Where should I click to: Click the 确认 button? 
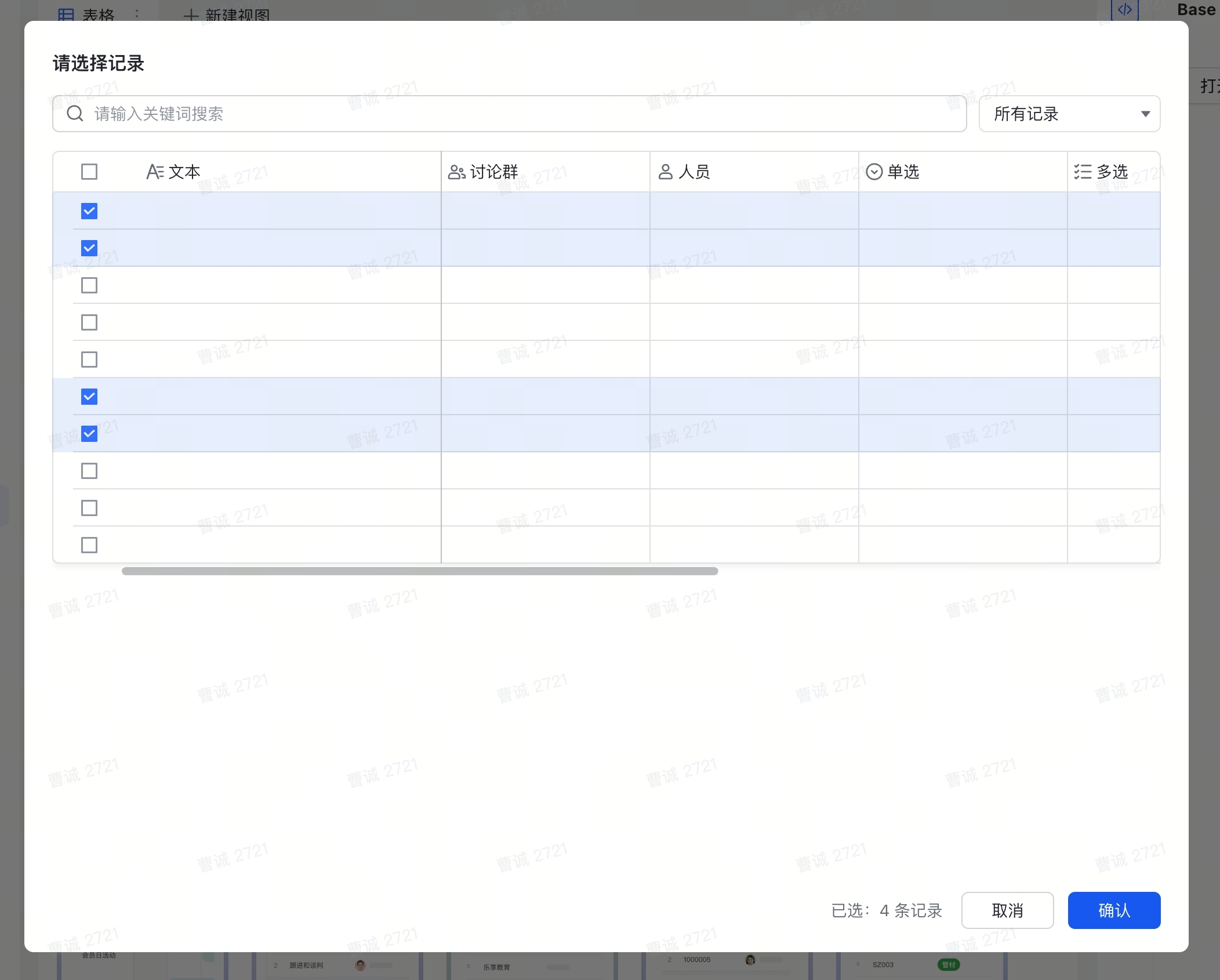pyautogui.click(x=1114, y=910)
